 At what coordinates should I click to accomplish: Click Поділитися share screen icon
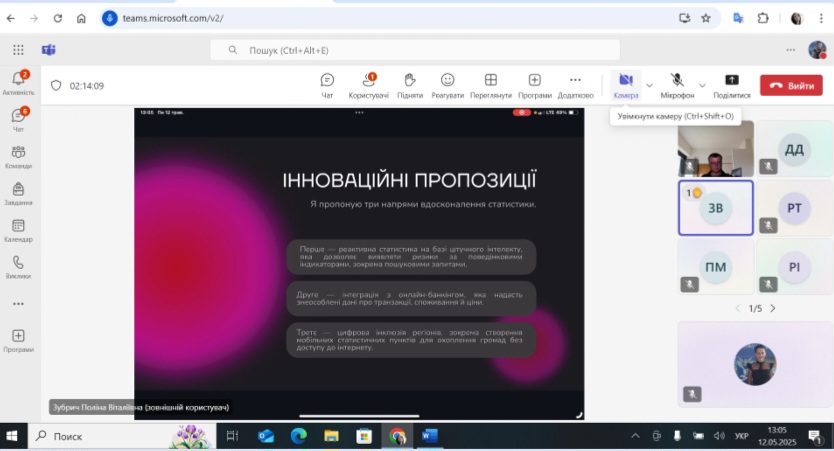click(731, 84)
